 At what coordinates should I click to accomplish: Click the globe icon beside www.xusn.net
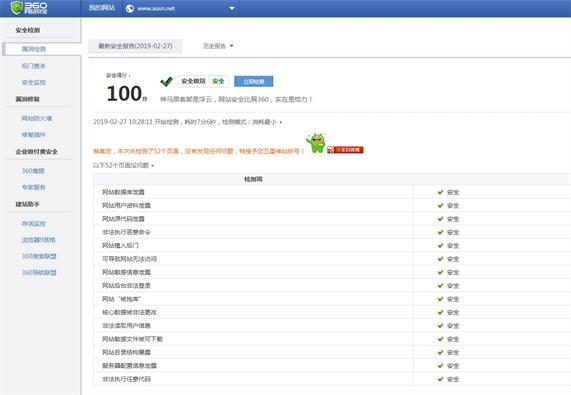130,8
